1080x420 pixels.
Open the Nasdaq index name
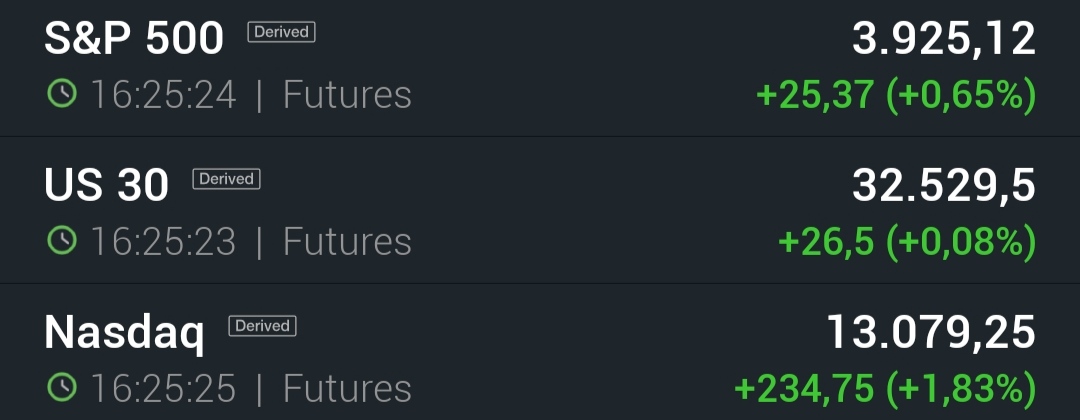[x=124, y=333]
